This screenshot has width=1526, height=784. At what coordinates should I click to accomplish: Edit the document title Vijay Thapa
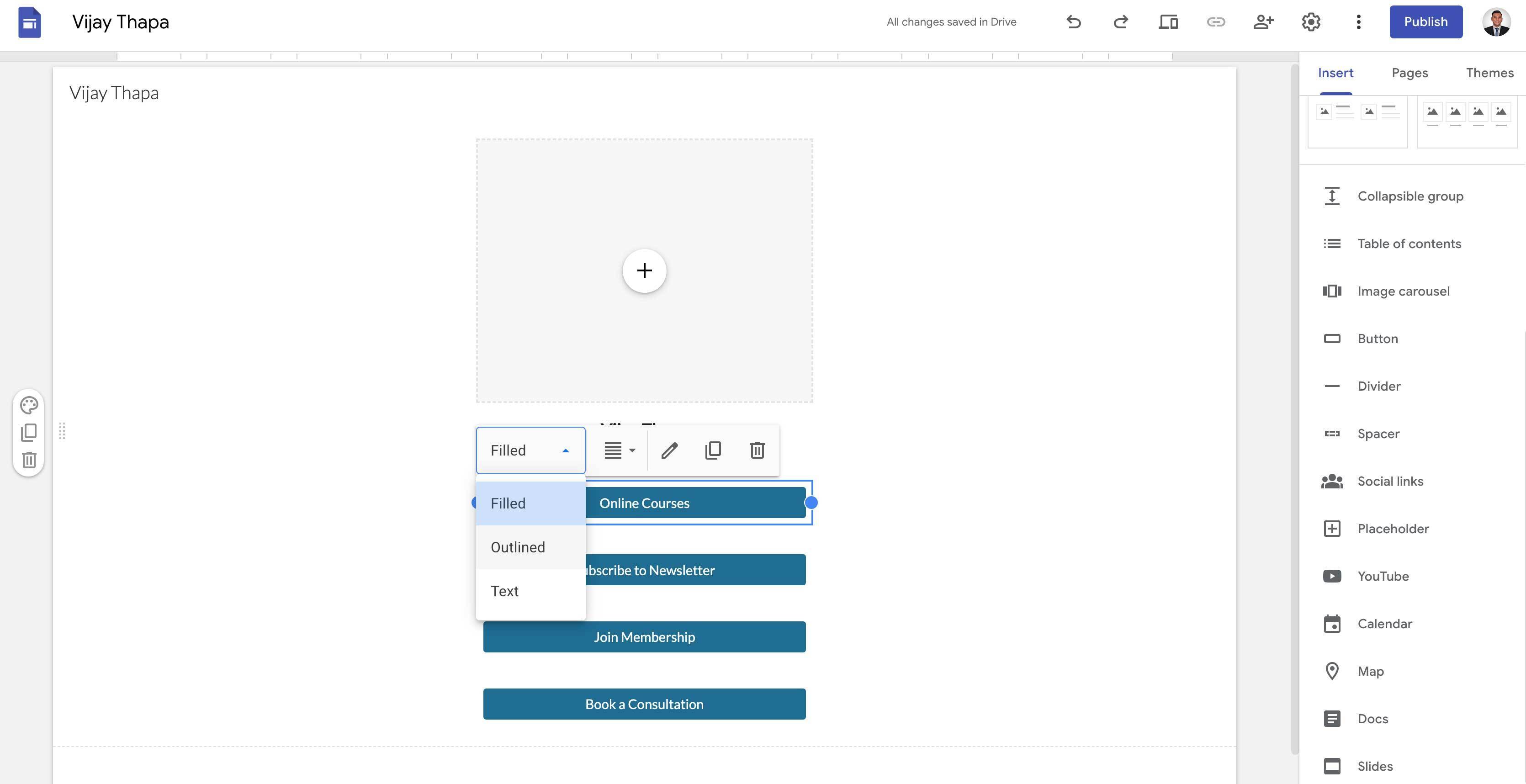pos(120,22)
